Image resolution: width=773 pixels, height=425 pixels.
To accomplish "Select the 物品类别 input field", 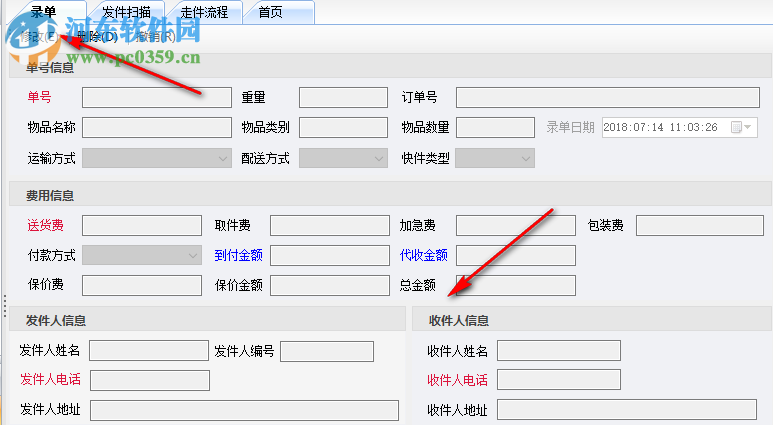I will click(343, 127).
